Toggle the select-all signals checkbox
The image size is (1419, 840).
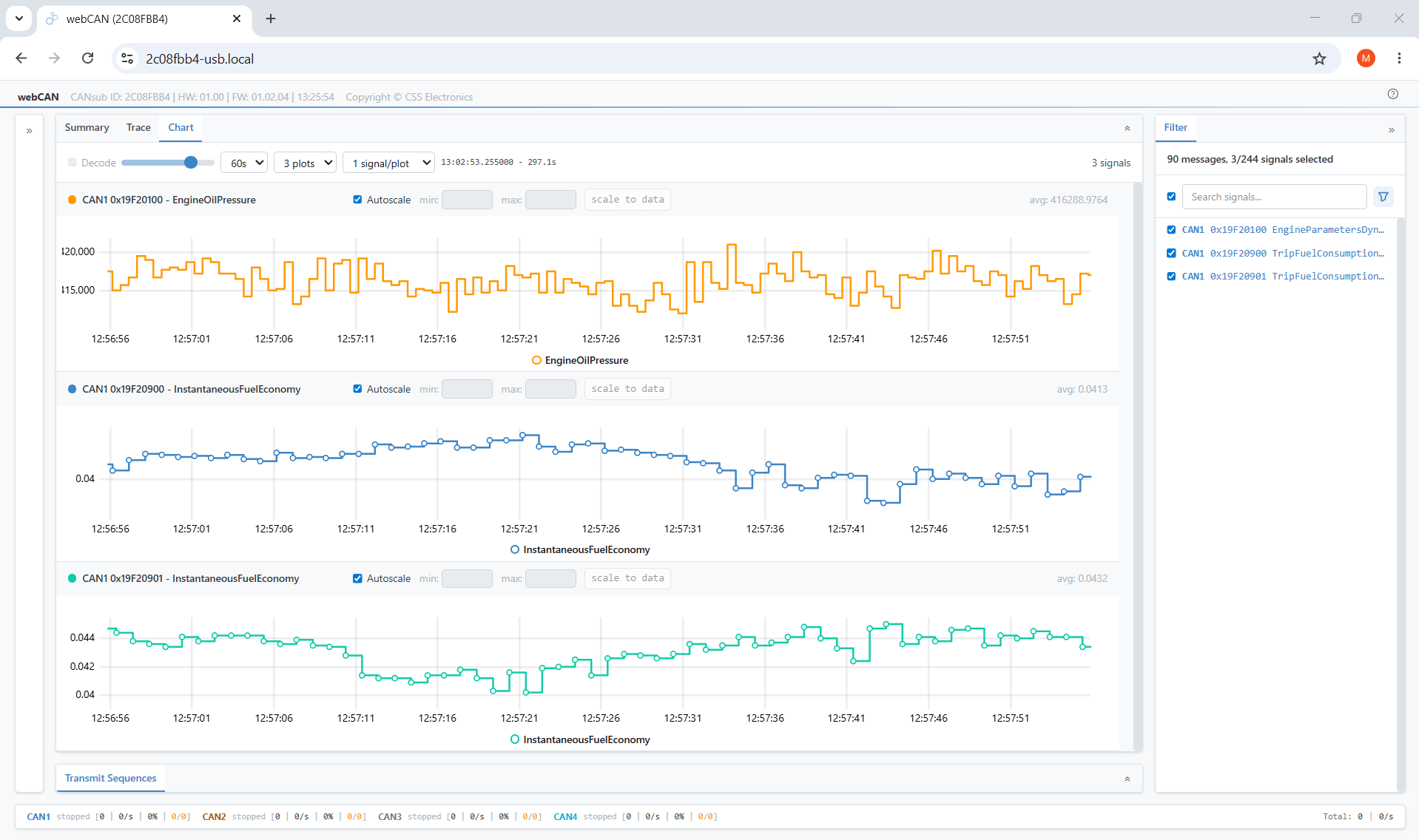click(x=1171, y=197)
